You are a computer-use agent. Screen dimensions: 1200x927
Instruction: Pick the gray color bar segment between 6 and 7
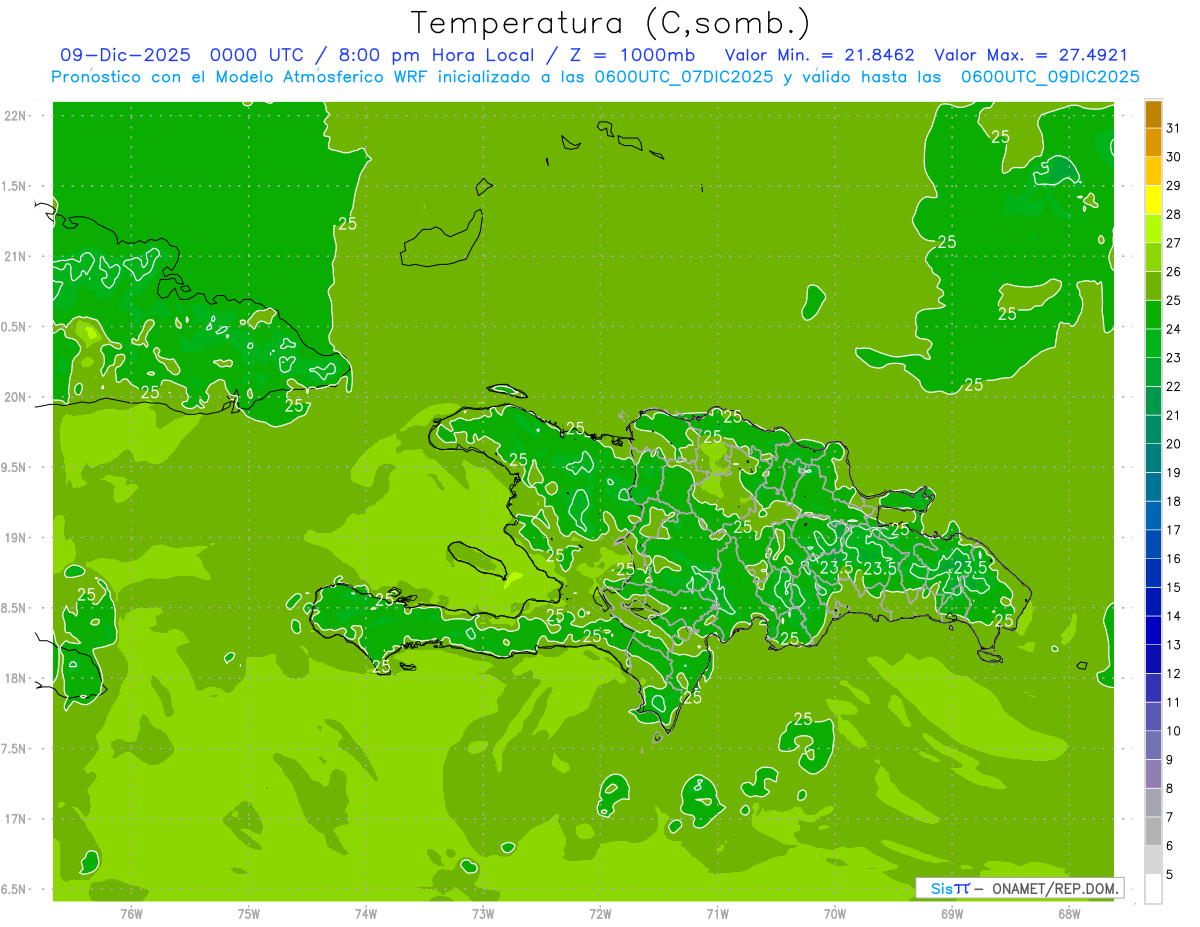[1153, 832]
